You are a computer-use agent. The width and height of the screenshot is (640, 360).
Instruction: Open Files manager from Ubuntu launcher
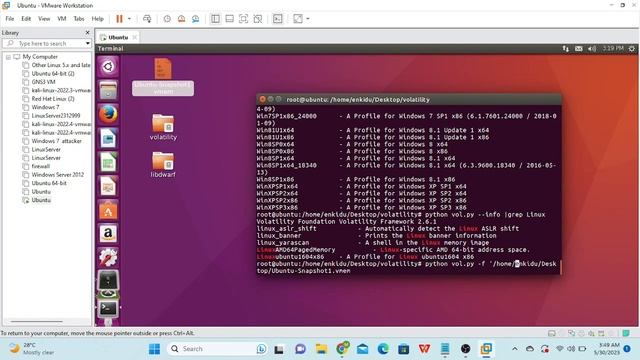pyautogui.click(x=108, y=90)
